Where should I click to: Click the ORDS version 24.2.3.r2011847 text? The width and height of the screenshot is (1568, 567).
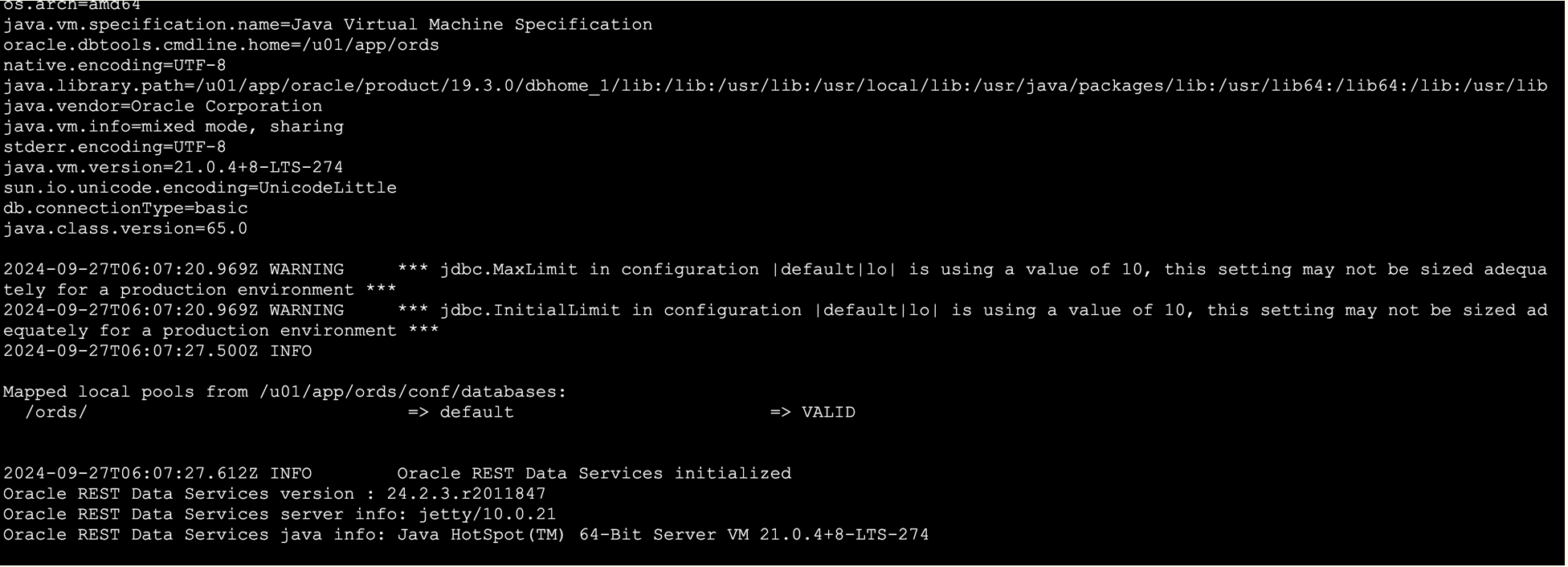[466, 494]
